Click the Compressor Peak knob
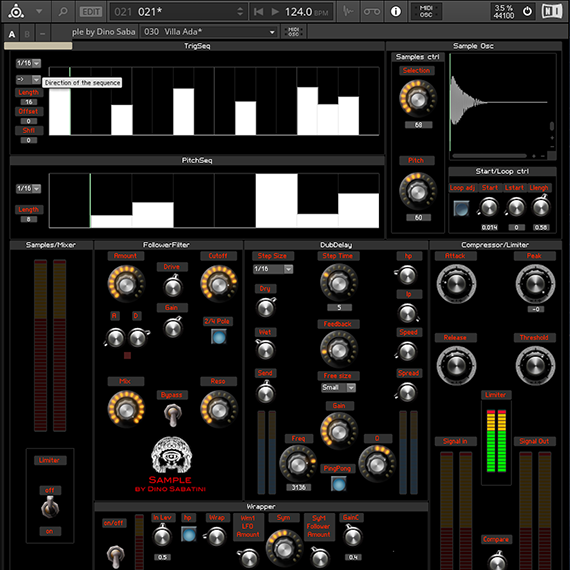570x570 pixels. 535,283
